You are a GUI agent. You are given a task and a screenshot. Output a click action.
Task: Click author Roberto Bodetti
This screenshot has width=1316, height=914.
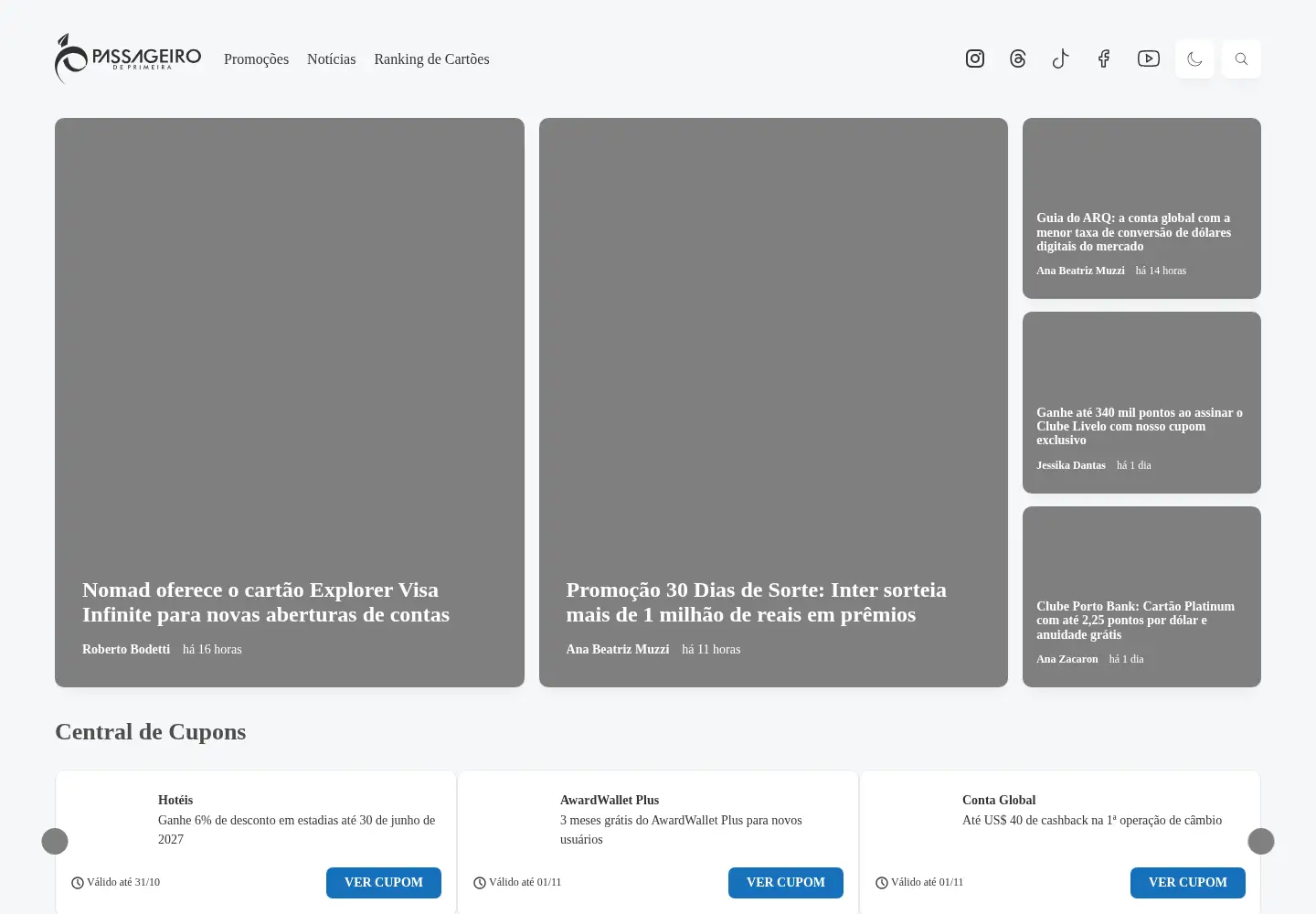[126, 649]
